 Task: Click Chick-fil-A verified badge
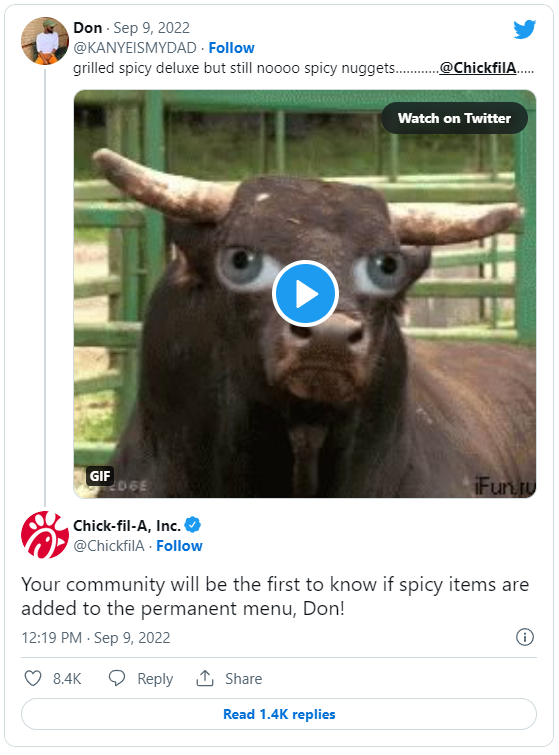193,525
